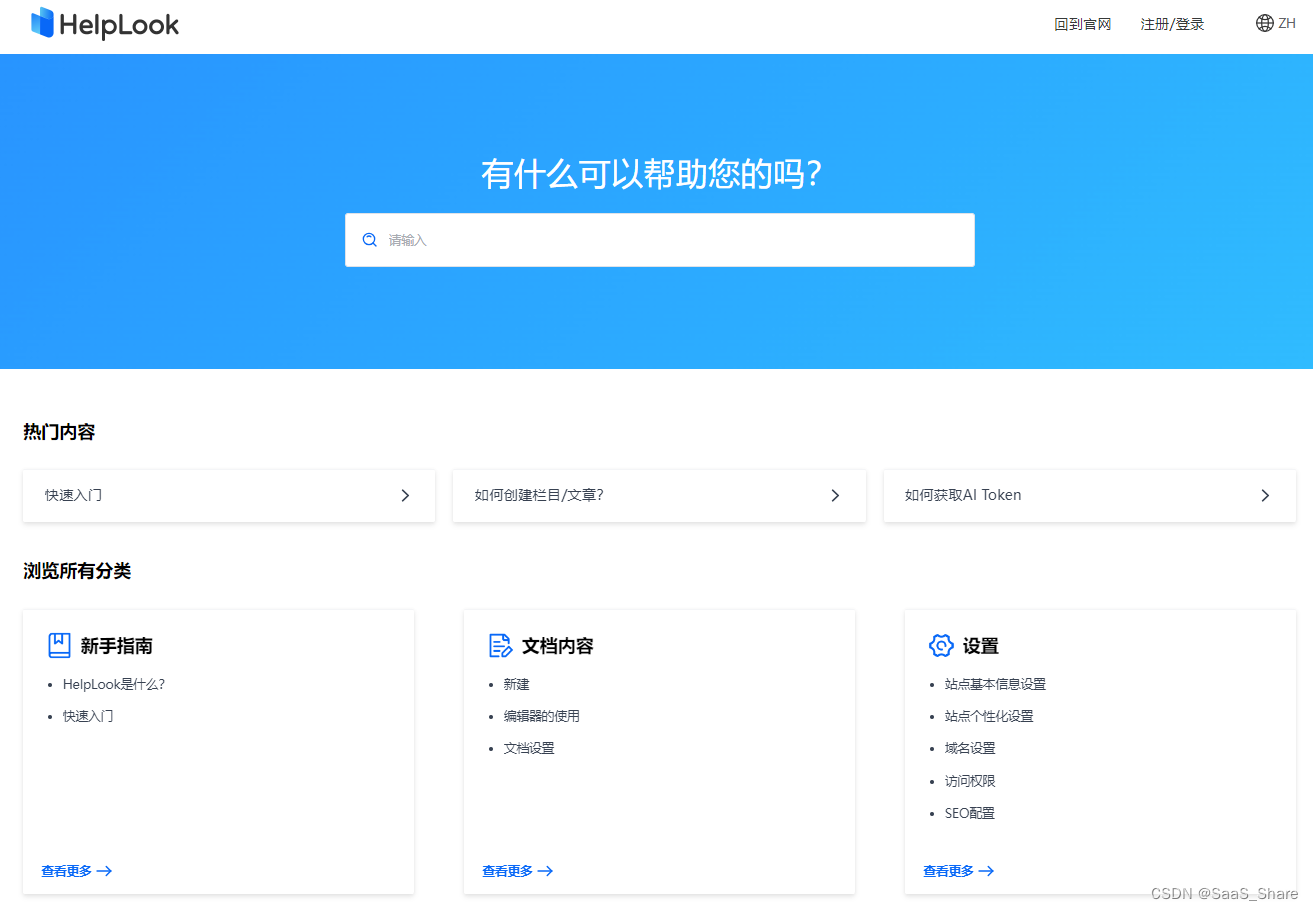Open the 站点个性化设置 article link
Screen dimensions: 1313x910
tap(989, 717)
